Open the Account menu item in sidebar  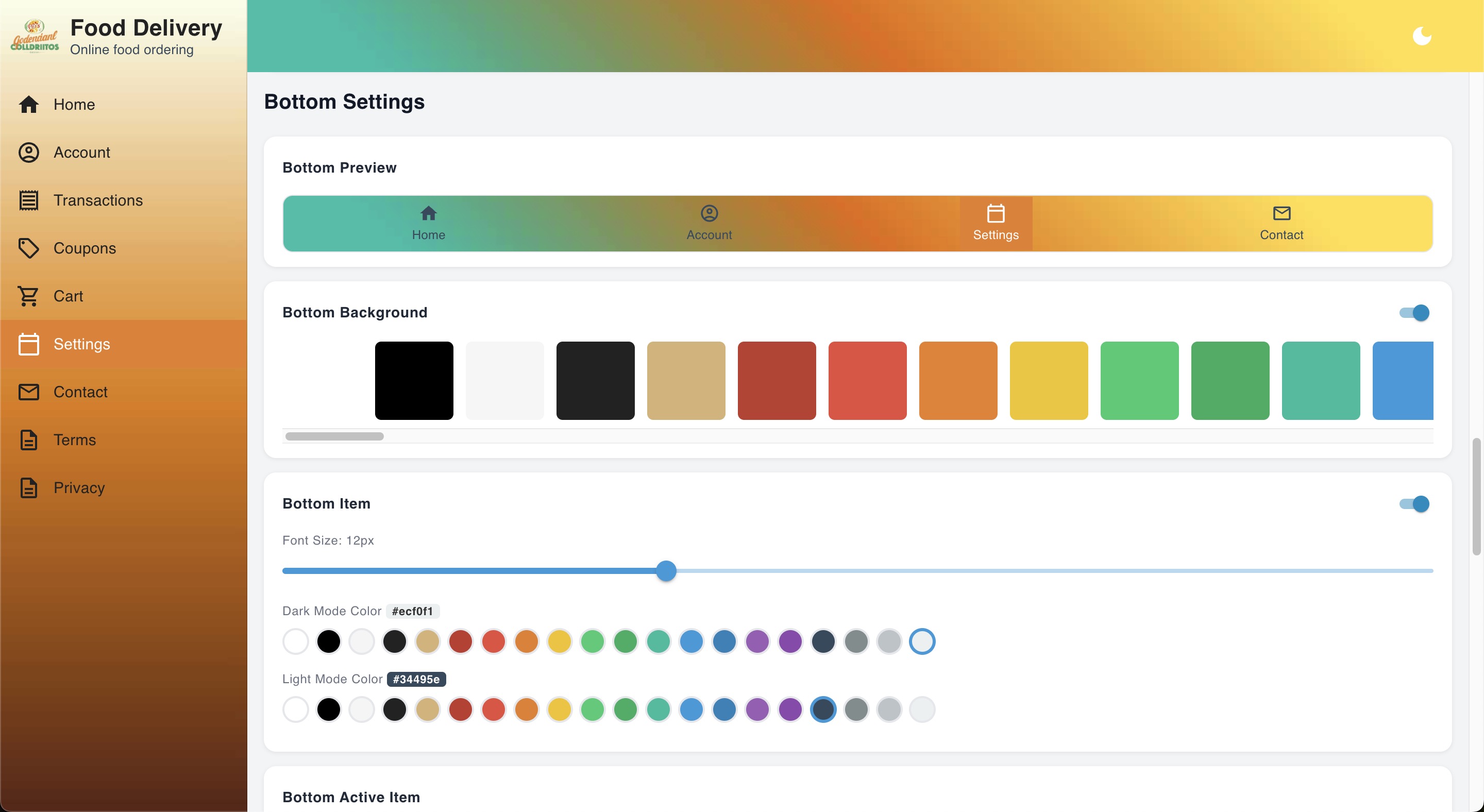point(81,153)
